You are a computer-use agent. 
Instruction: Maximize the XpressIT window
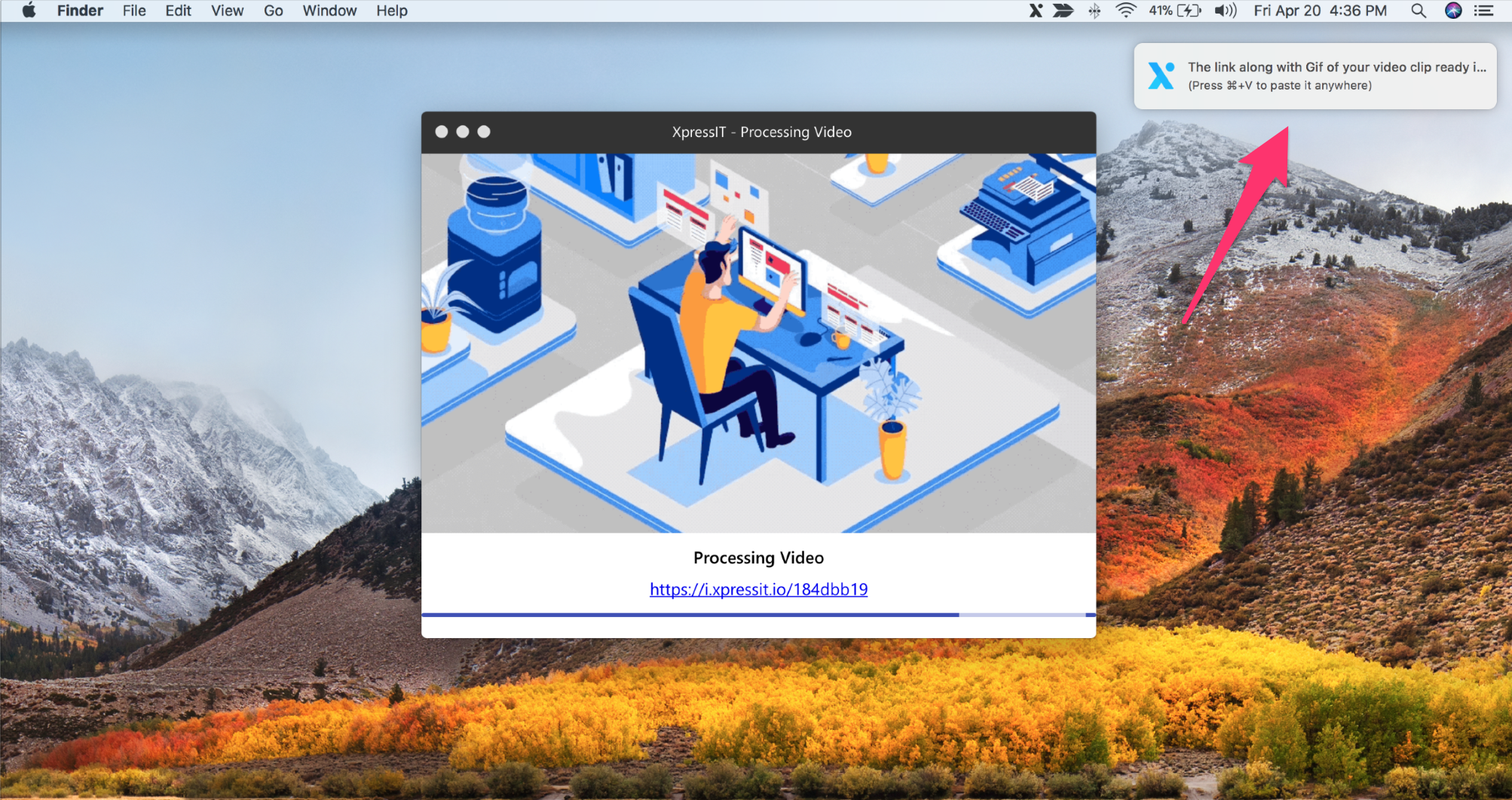pyautogui.click(x=484, y=132)
